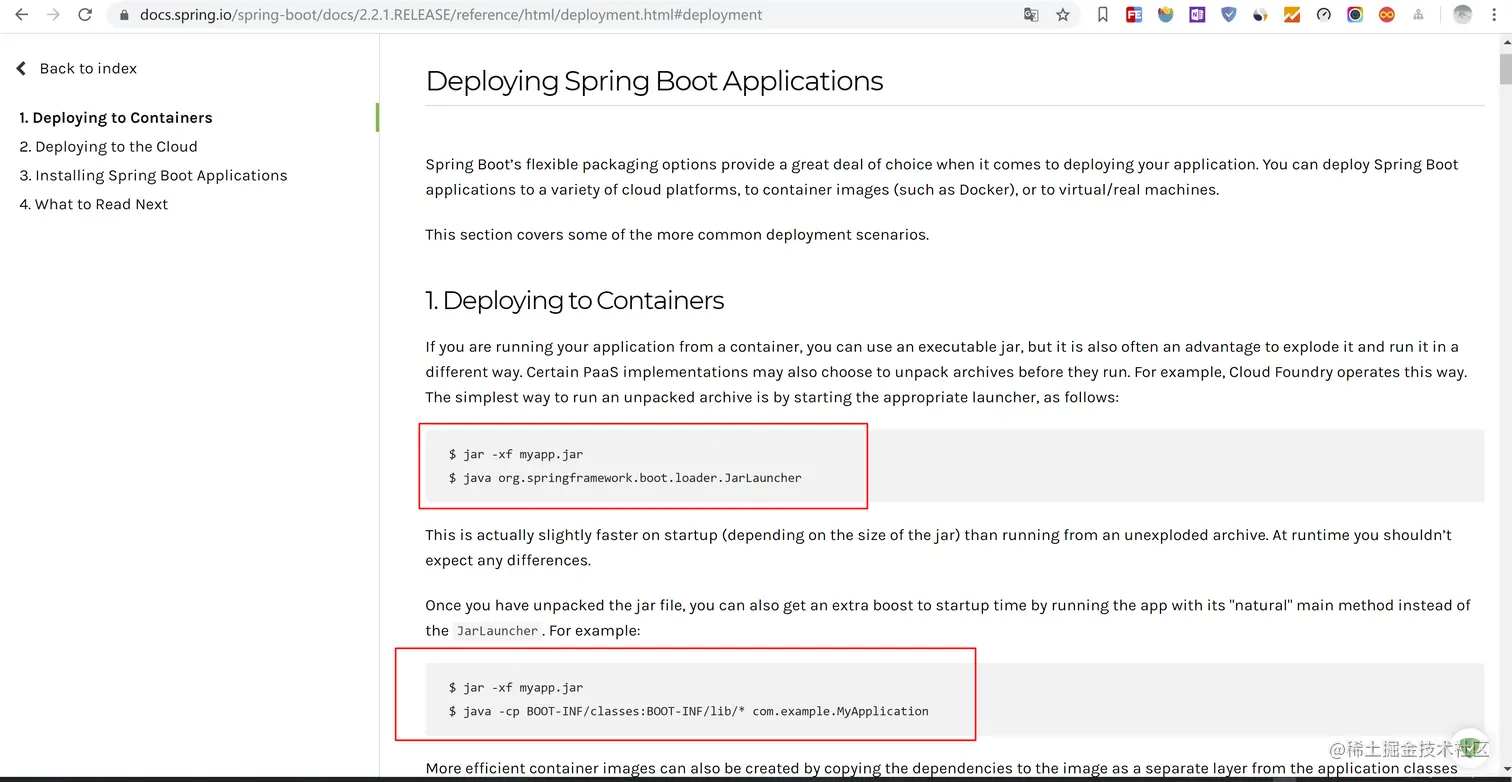Click the browser forward arrow
1512x782 pixels.
click(53, 15)
